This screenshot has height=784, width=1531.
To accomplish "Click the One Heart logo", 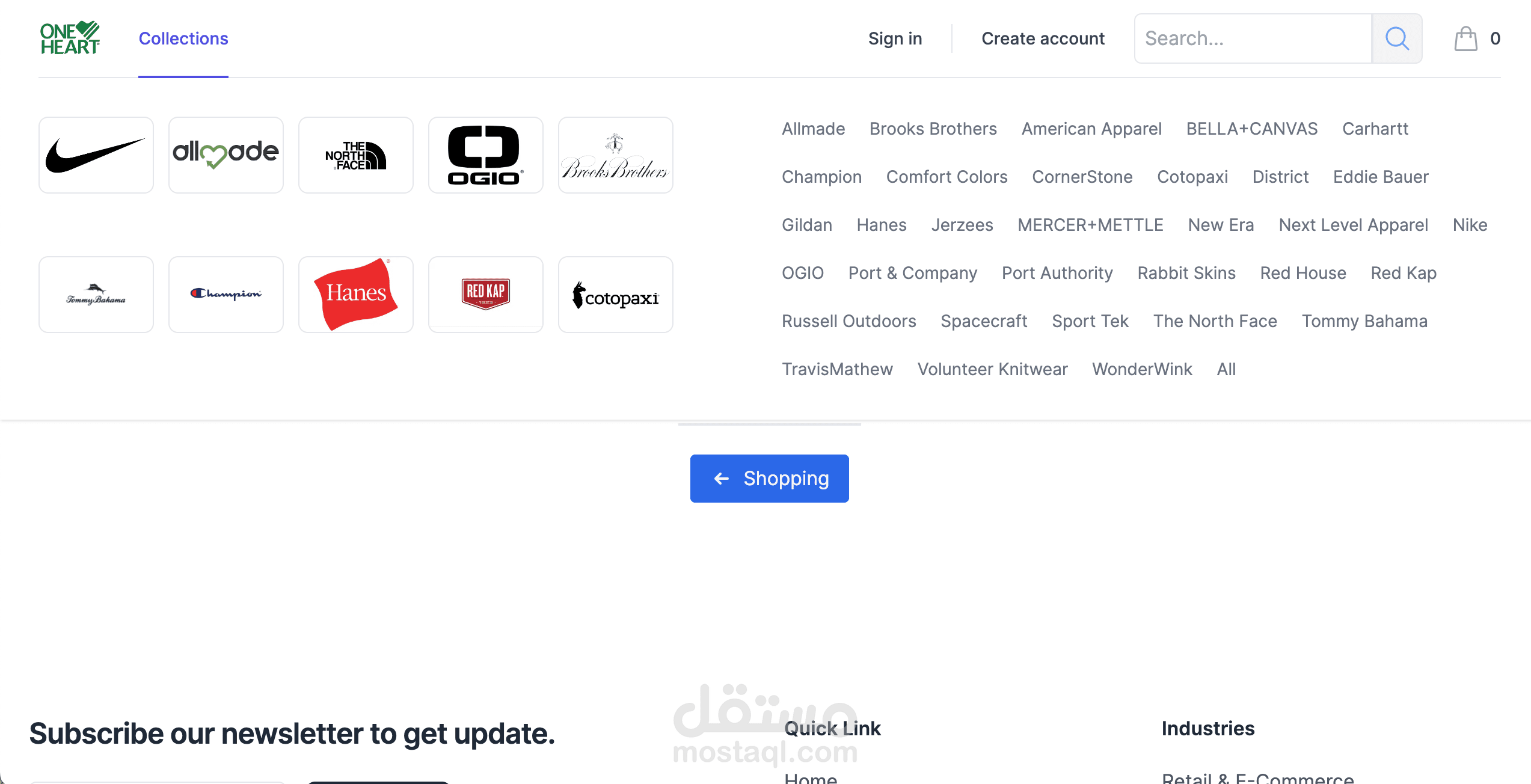I will coord(70,38).
